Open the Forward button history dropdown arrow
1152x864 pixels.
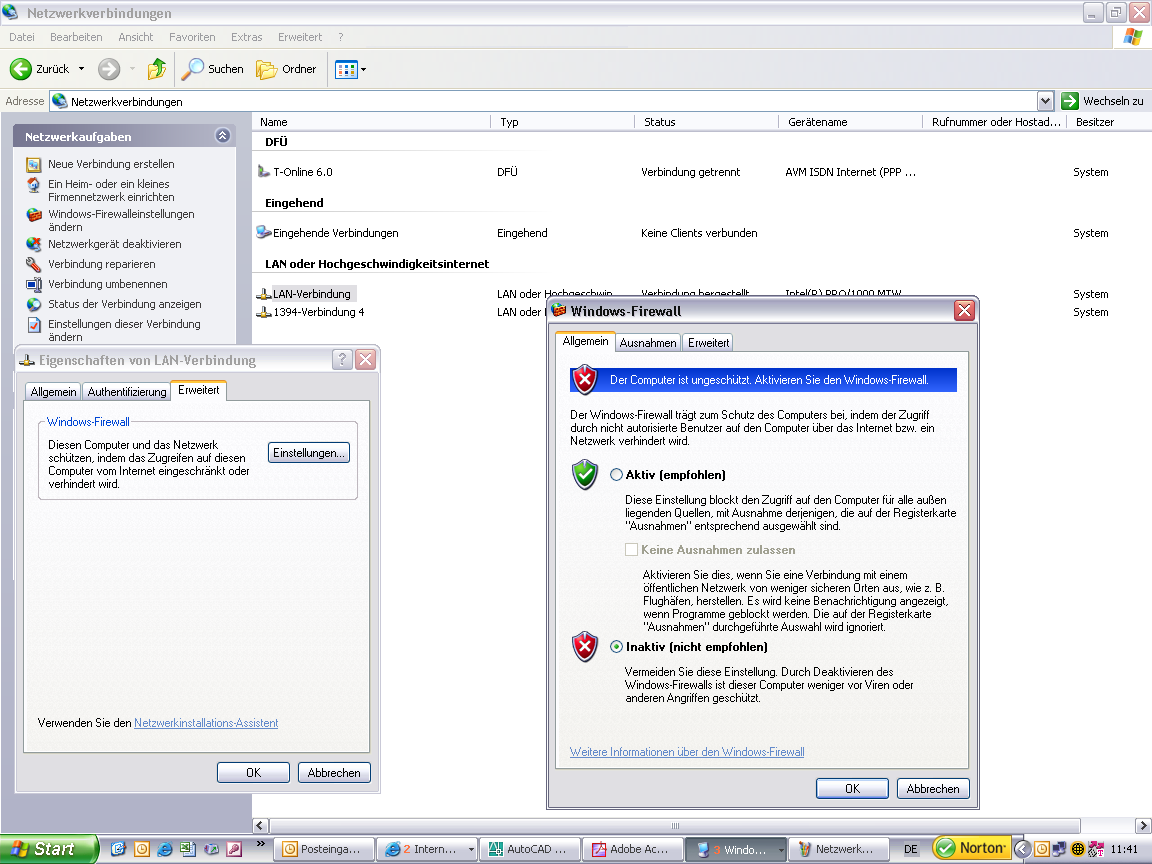point(132,69)
